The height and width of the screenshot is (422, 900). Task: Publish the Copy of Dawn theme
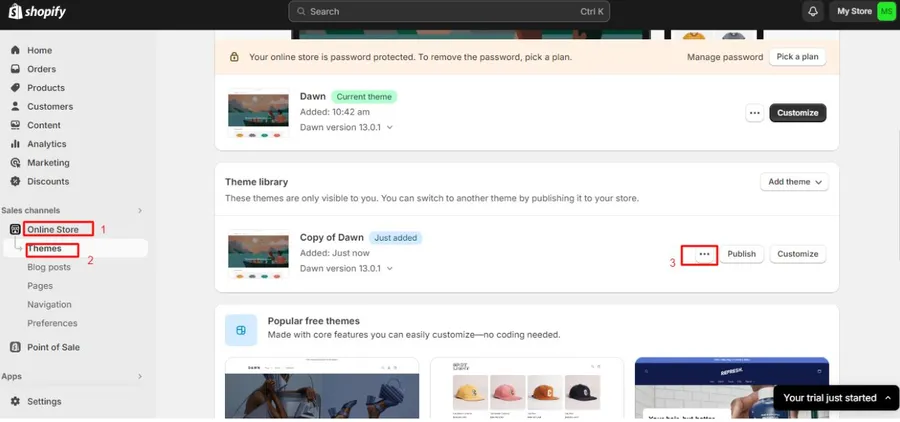[742, 254]
